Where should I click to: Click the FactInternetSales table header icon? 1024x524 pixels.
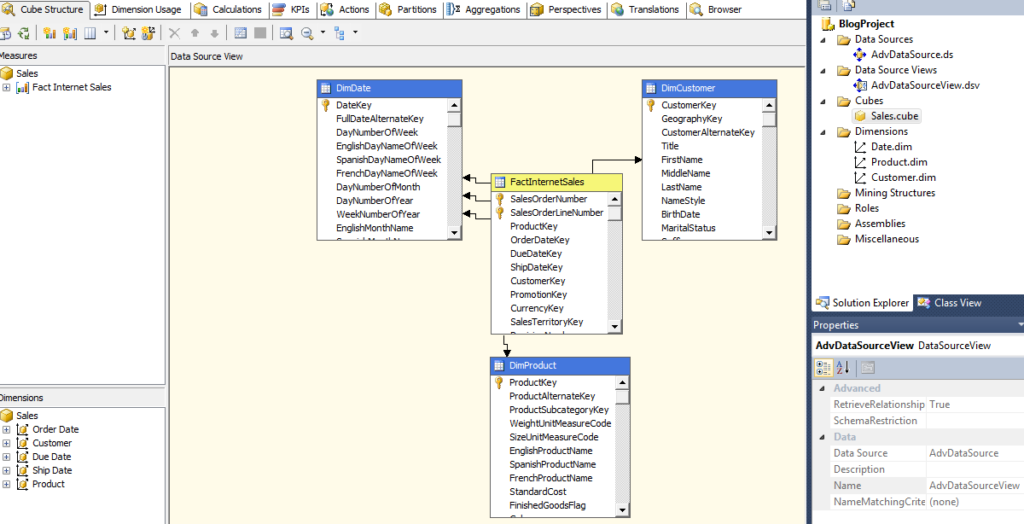(x=500, y=182)
